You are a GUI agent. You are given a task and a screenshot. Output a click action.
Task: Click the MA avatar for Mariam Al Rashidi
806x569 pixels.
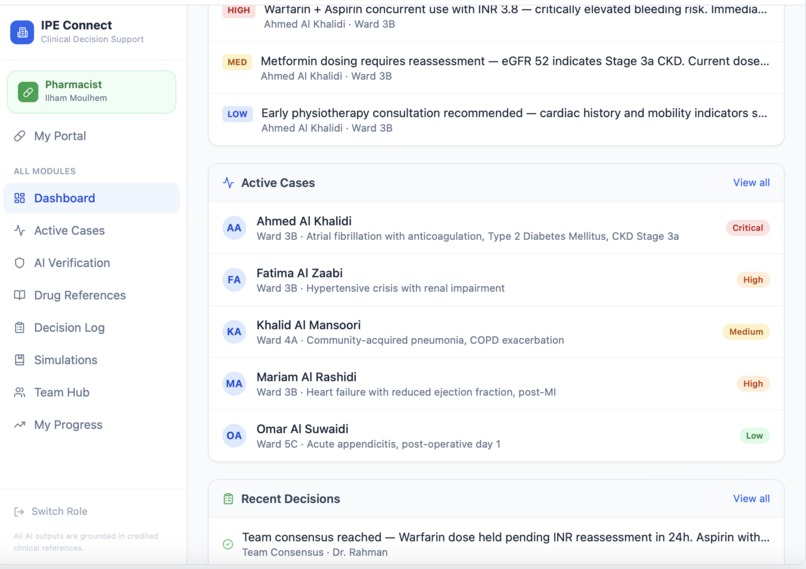[234, 384]
